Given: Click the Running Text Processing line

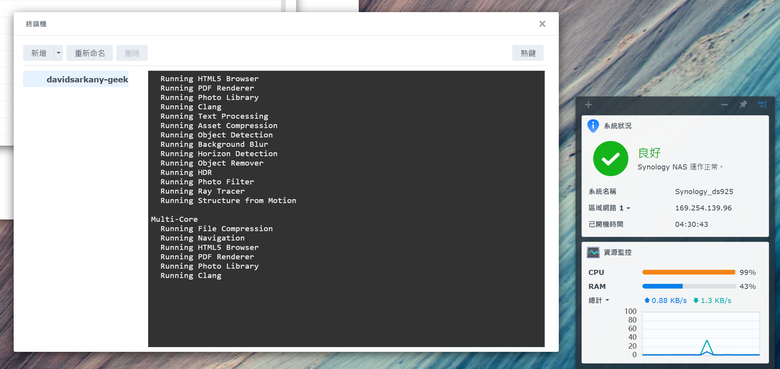Looking at the screenshot, I should pos(214,116).
